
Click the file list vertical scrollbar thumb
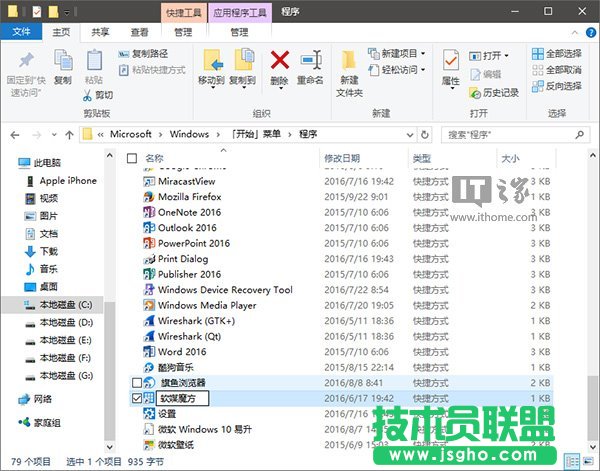[x=592, y=407]
